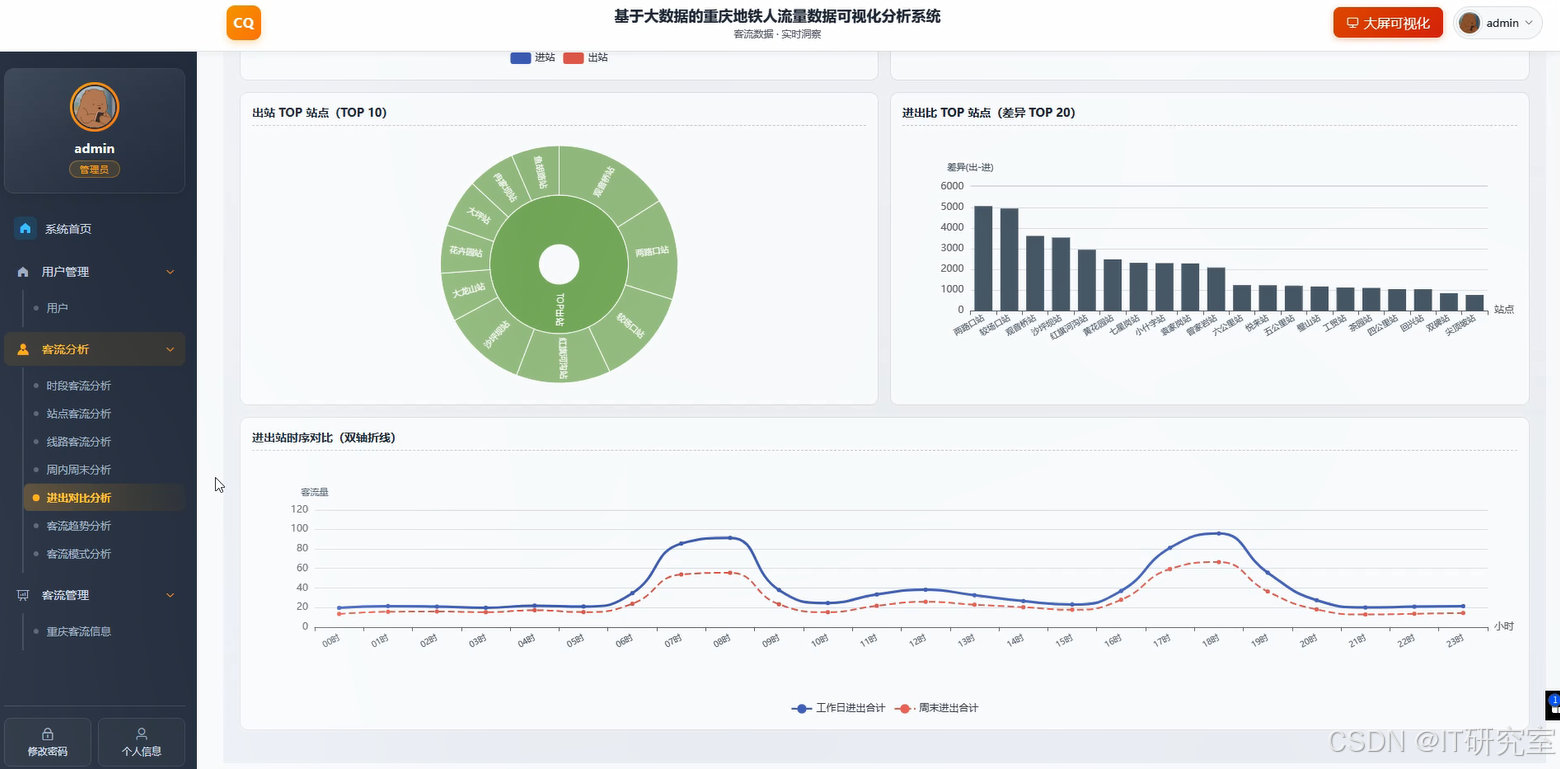Click the TOP出站 inner sunburst ring

click(x=559, y=308)
